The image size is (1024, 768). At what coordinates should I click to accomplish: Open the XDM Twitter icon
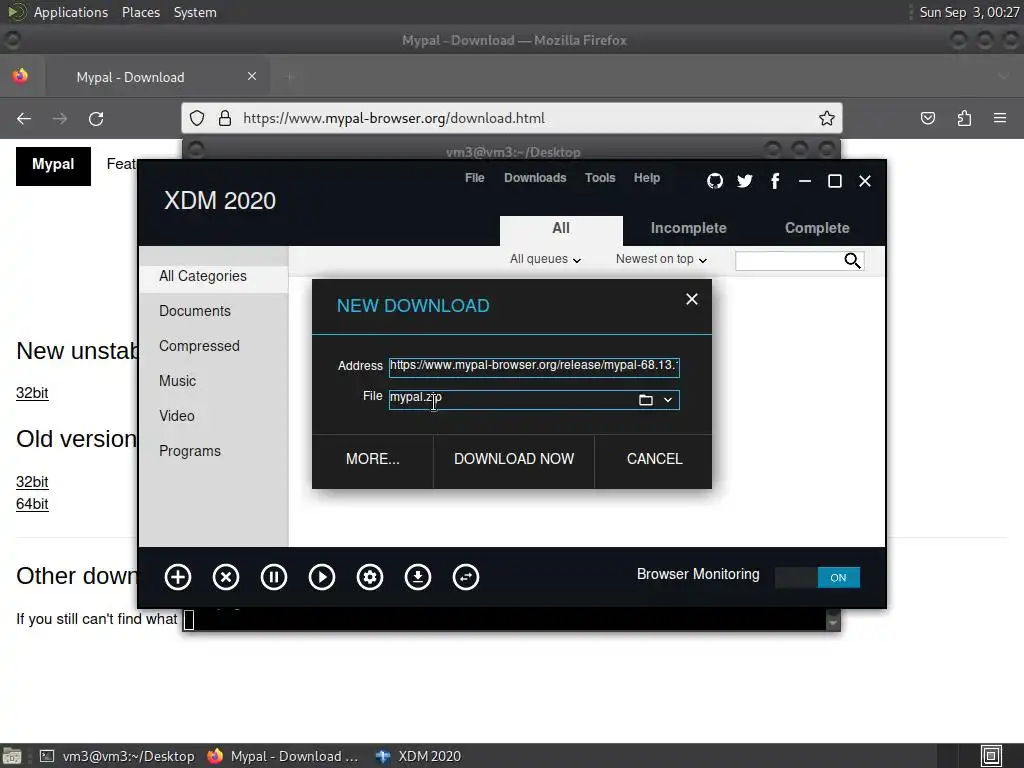[x=744, y=181]
